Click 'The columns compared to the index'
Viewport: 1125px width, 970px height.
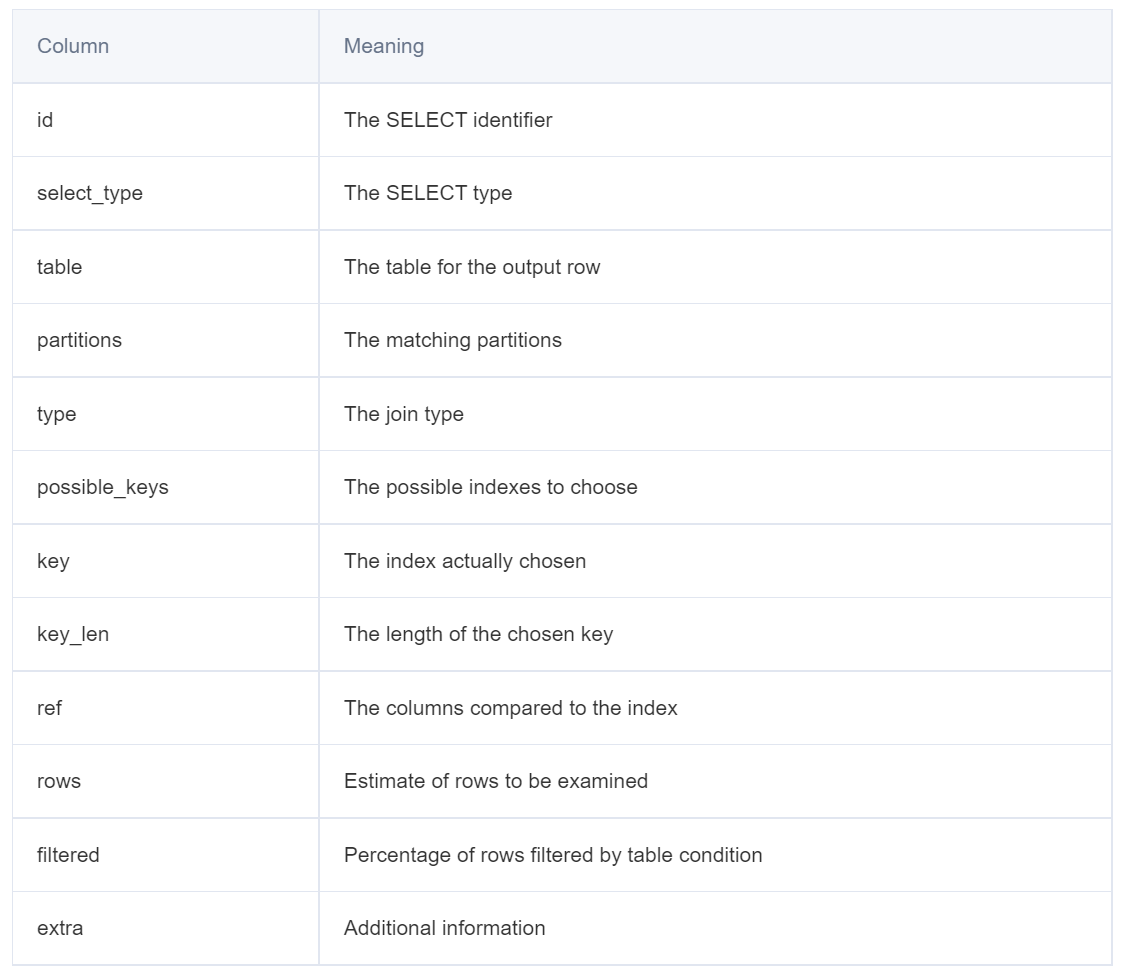tap(511, 708)
